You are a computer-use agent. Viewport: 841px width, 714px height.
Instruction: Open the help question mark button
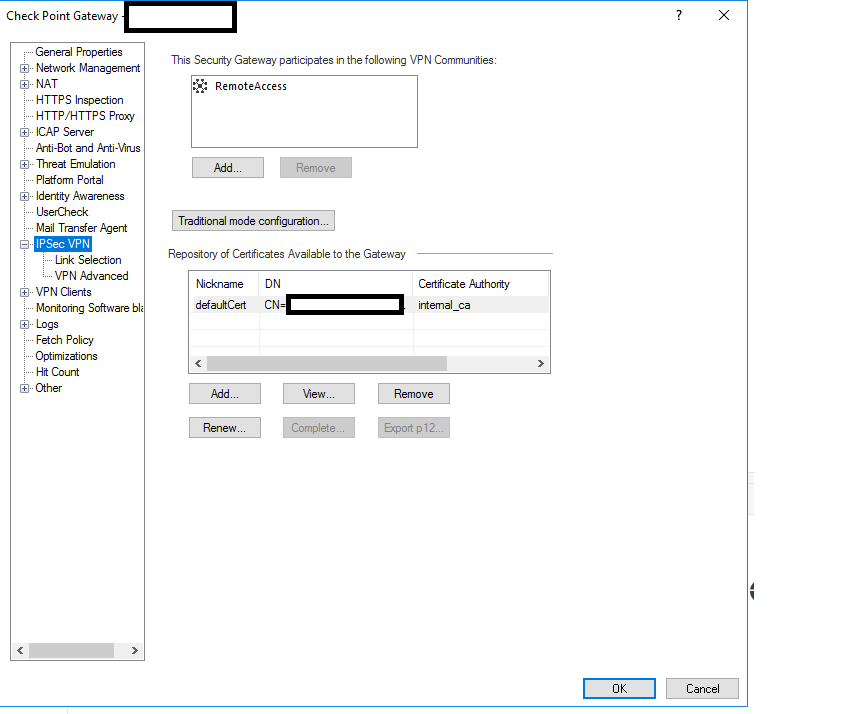(678, 15)
